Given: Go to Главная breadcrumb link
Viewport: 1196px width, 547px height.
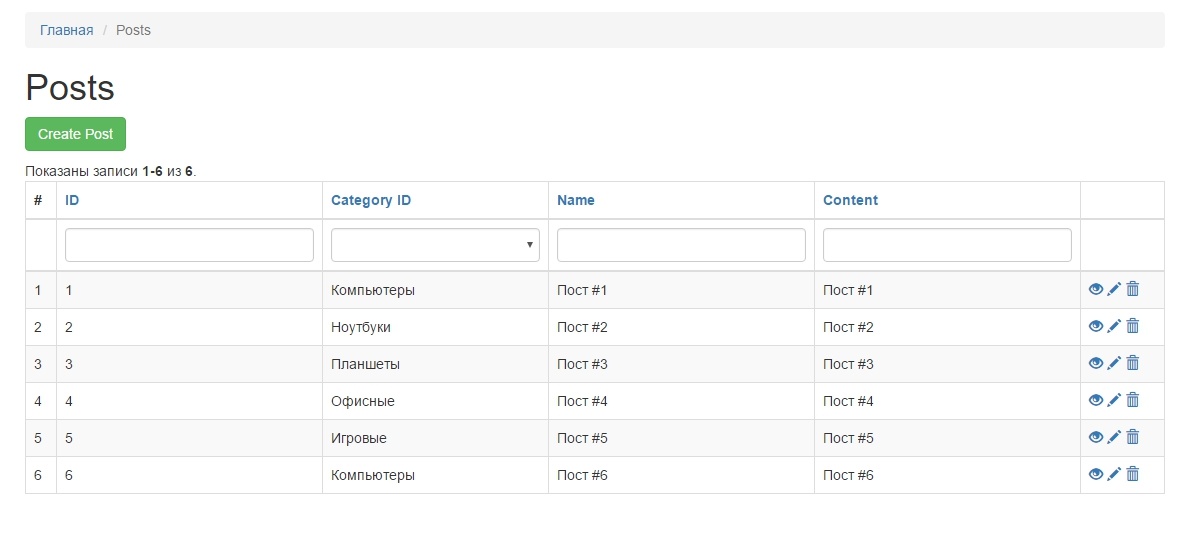Looking at the screenshot, I should [x=67, y=30].
